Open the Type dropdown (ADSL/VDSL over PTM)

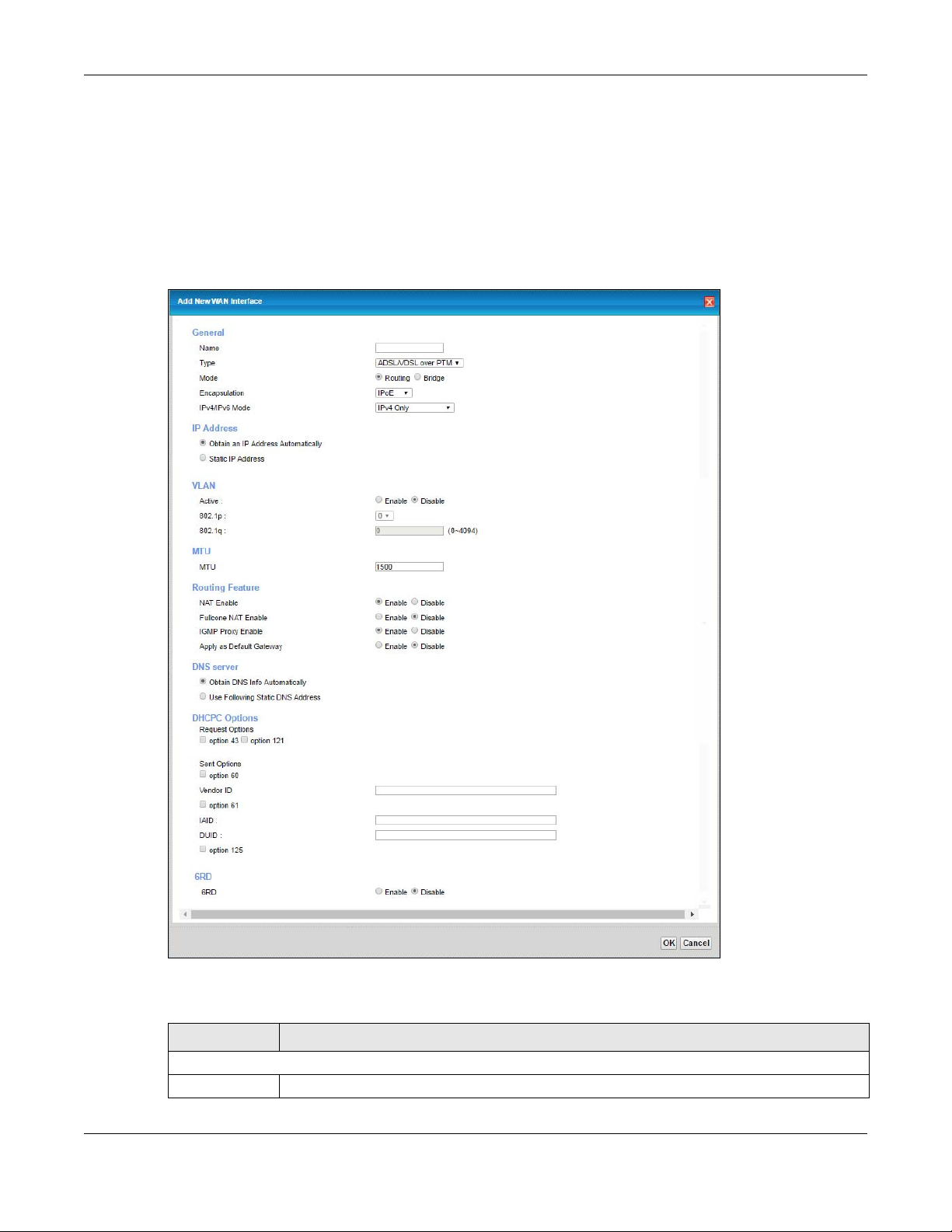[x=419, y=363]
